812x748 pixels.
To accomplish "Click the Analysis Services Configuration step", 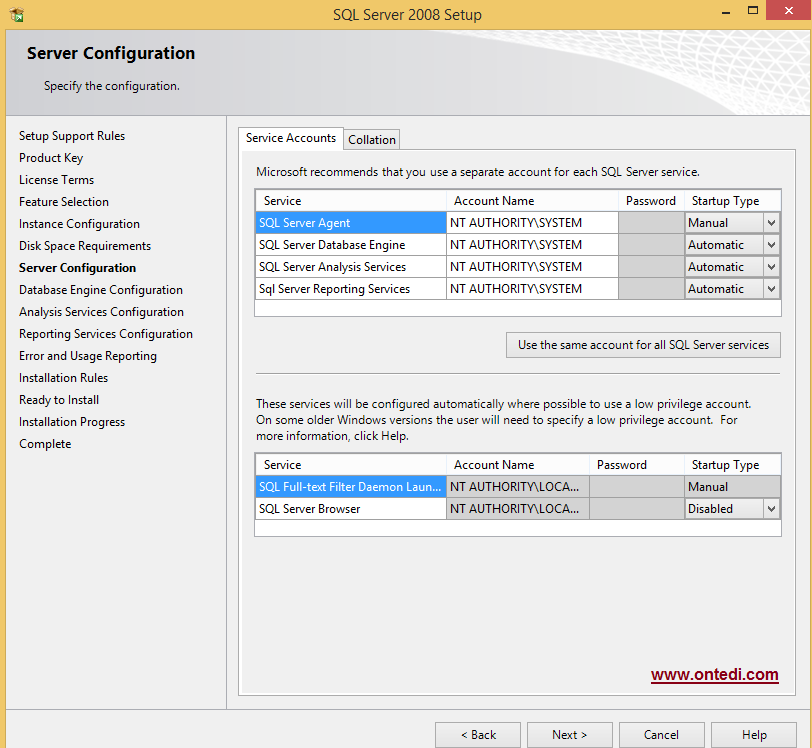I will pos(102,312).
